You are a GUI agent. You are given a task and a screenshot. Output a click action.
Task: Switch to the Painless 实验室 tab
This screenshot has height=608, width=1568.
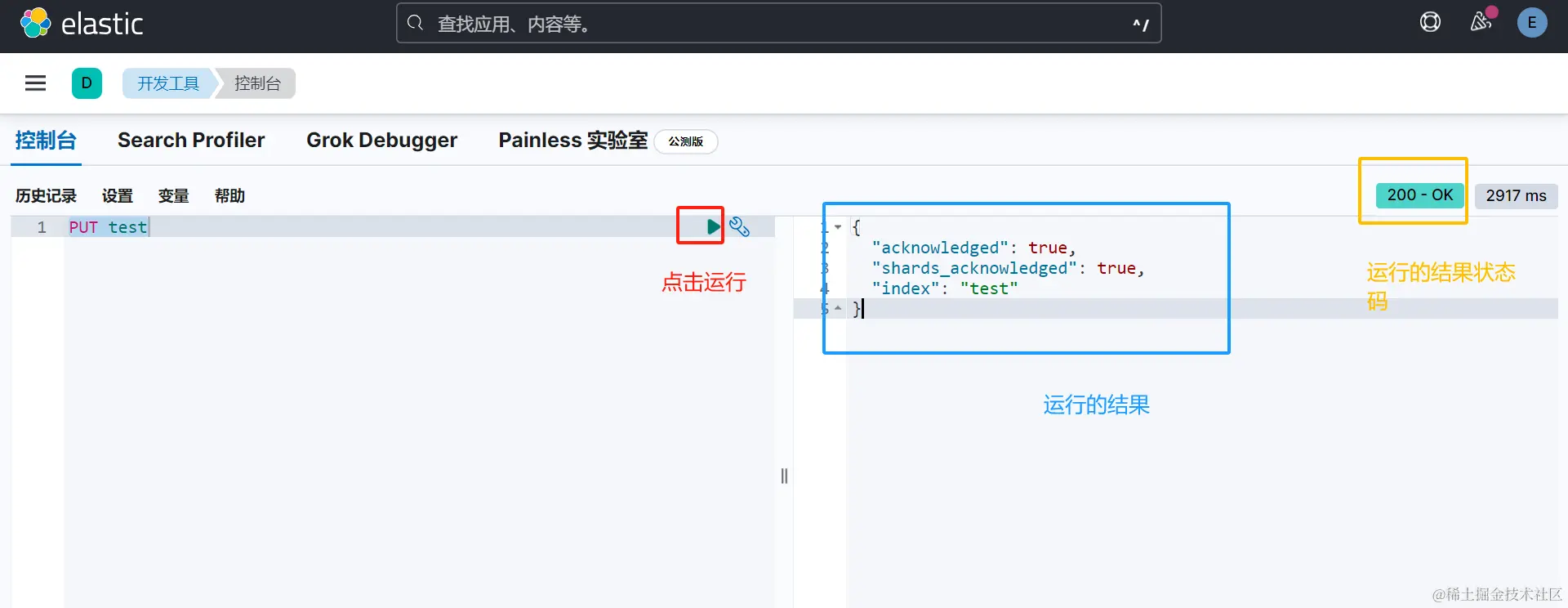tap(573, 141)
